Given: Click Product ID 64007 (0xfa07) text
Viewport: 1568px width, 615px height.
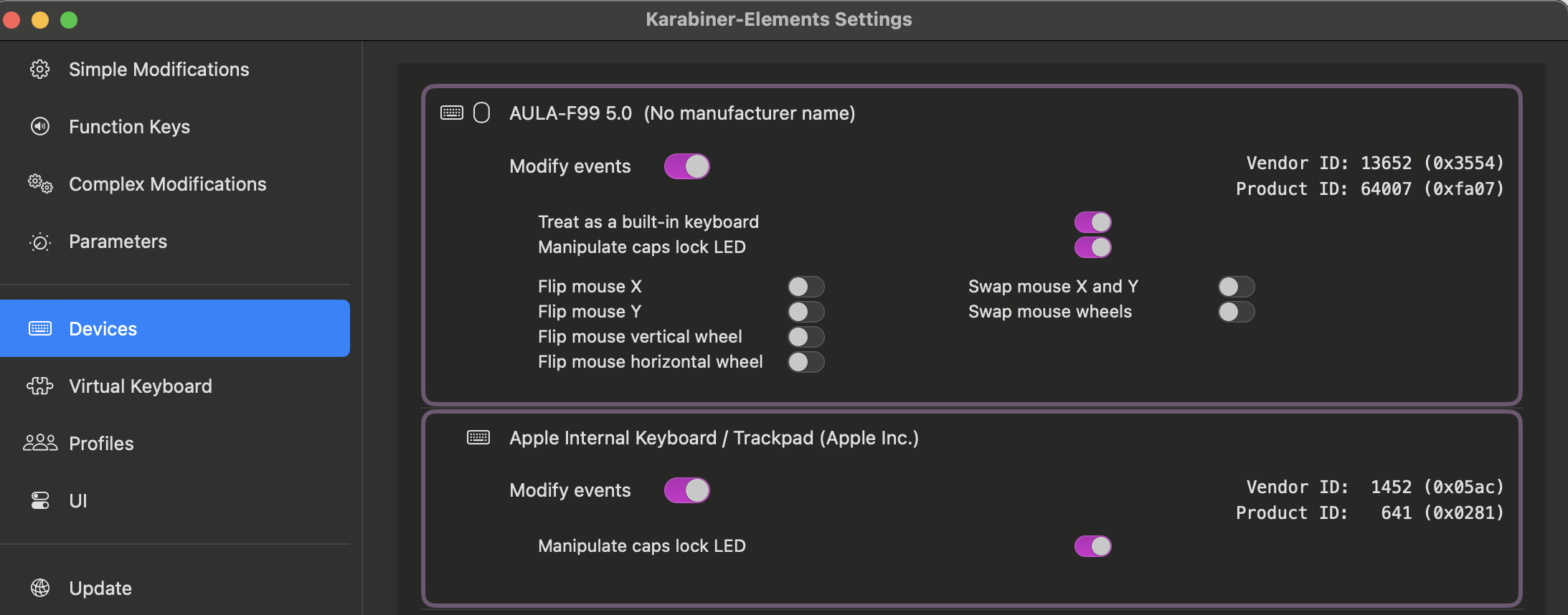Looking at the screenshot, I should 1370,189.
